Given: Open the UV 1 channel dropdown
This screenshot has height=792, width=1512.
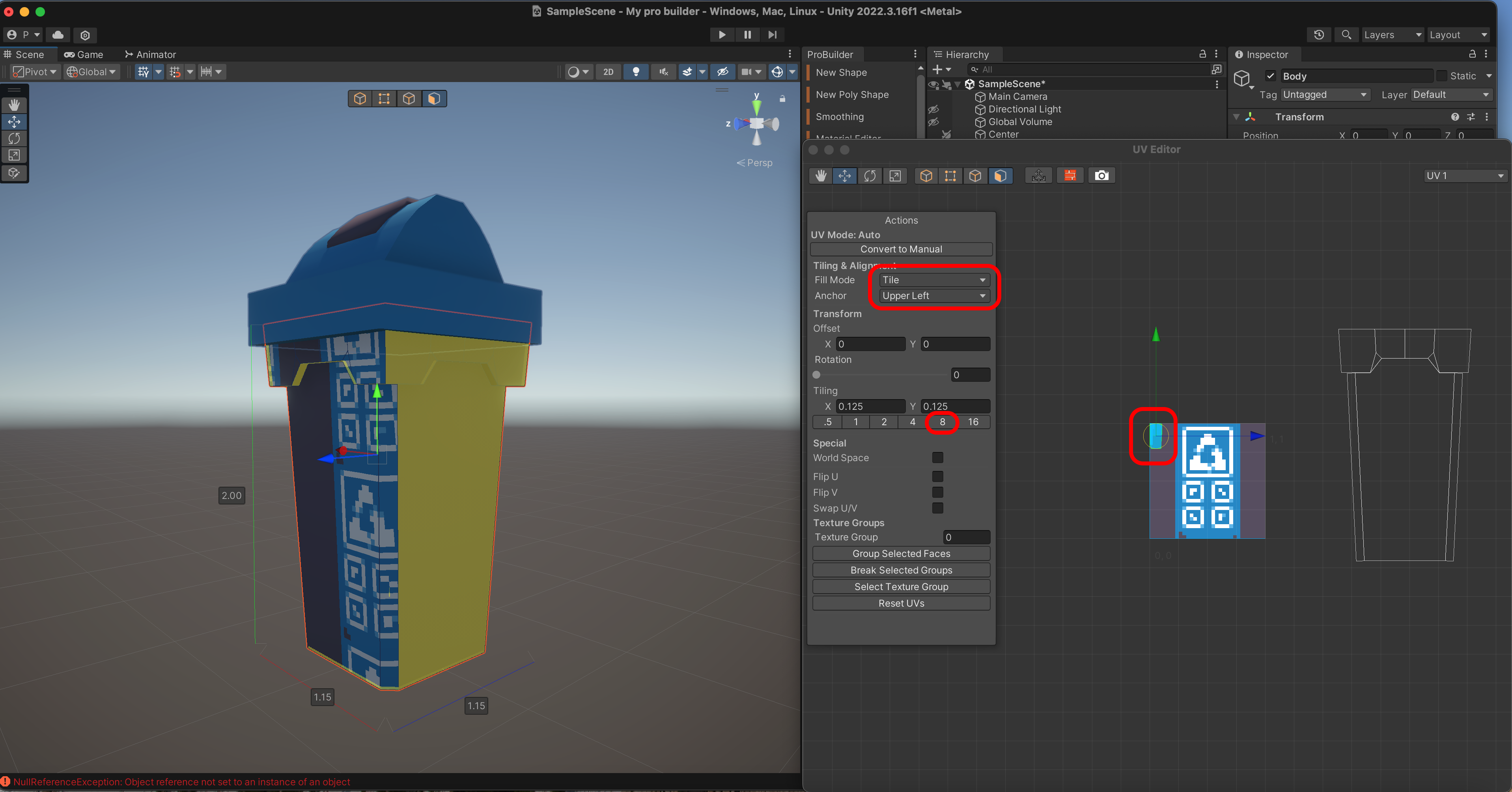Looking at the screenshot, I should (1465, 176).
